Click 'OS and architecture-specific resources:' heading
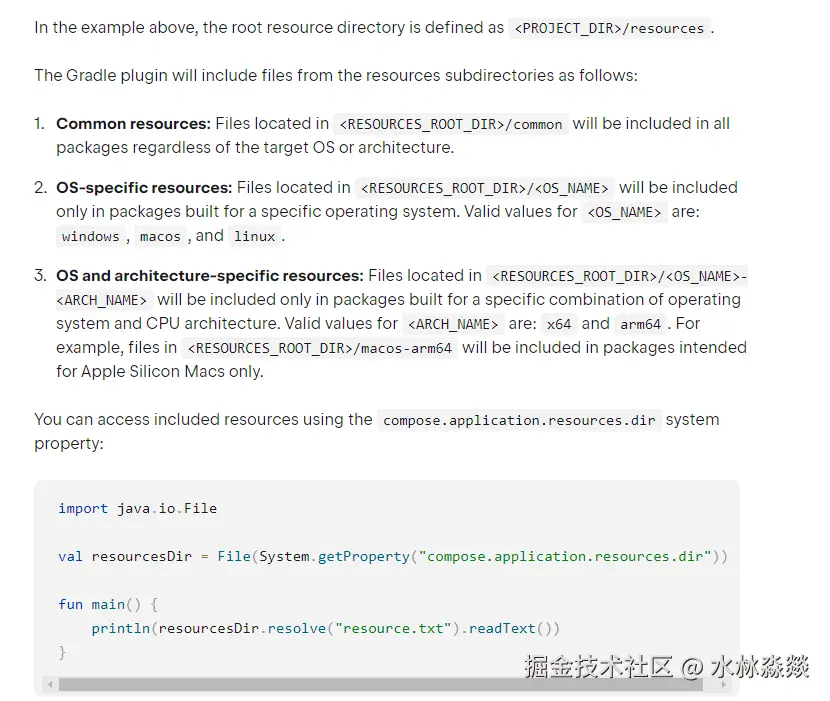 coord(209,276)
